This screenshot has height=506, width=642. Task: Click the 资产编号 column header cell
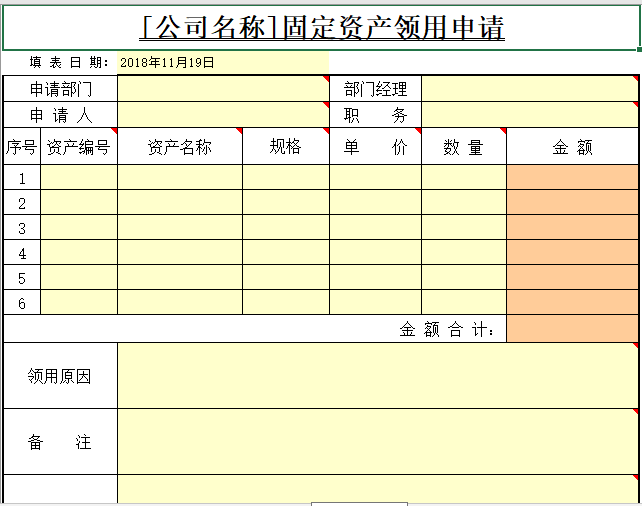[x=79, y=147]
